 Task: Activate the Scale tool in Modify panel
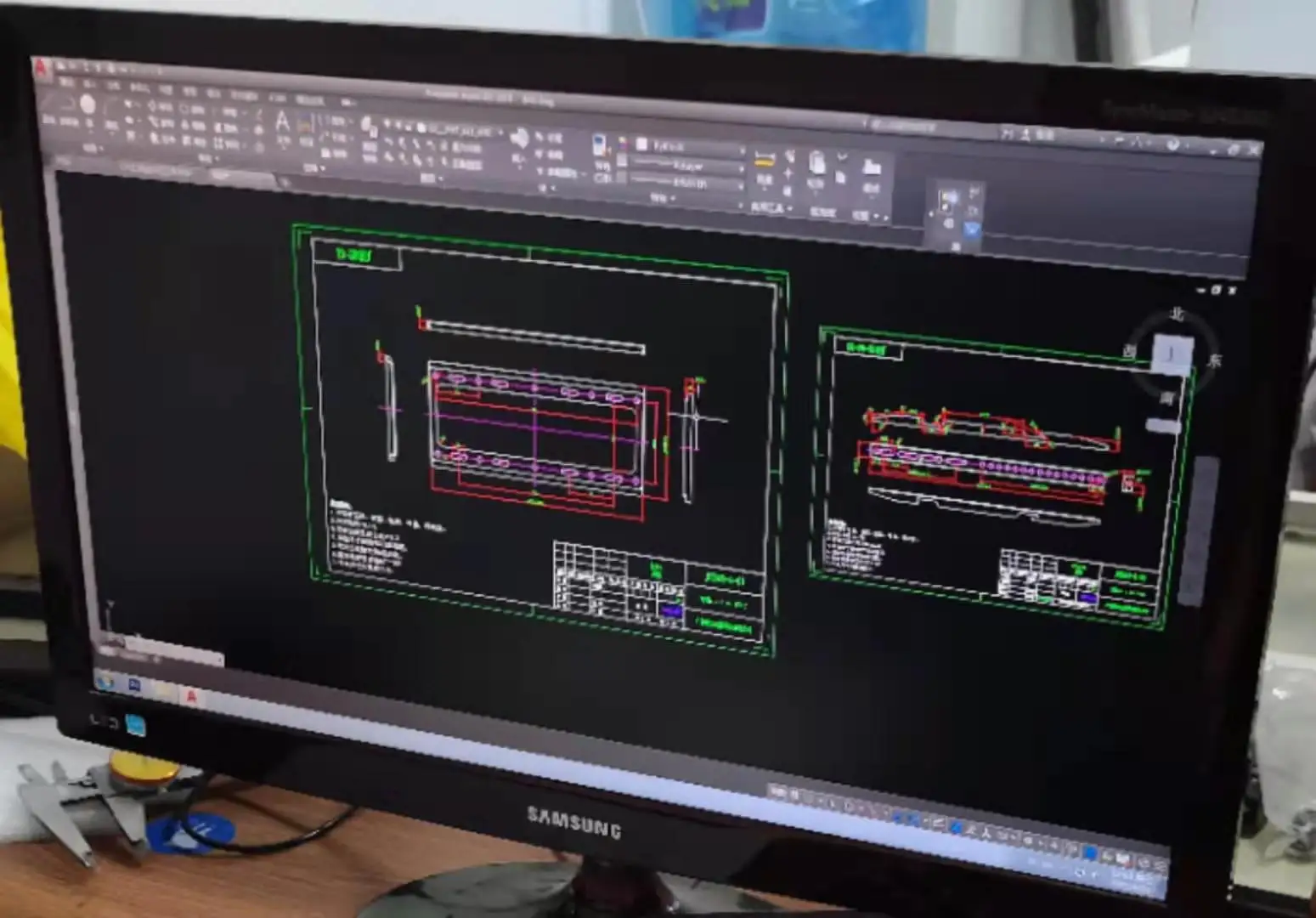click(x=195, y=140)
